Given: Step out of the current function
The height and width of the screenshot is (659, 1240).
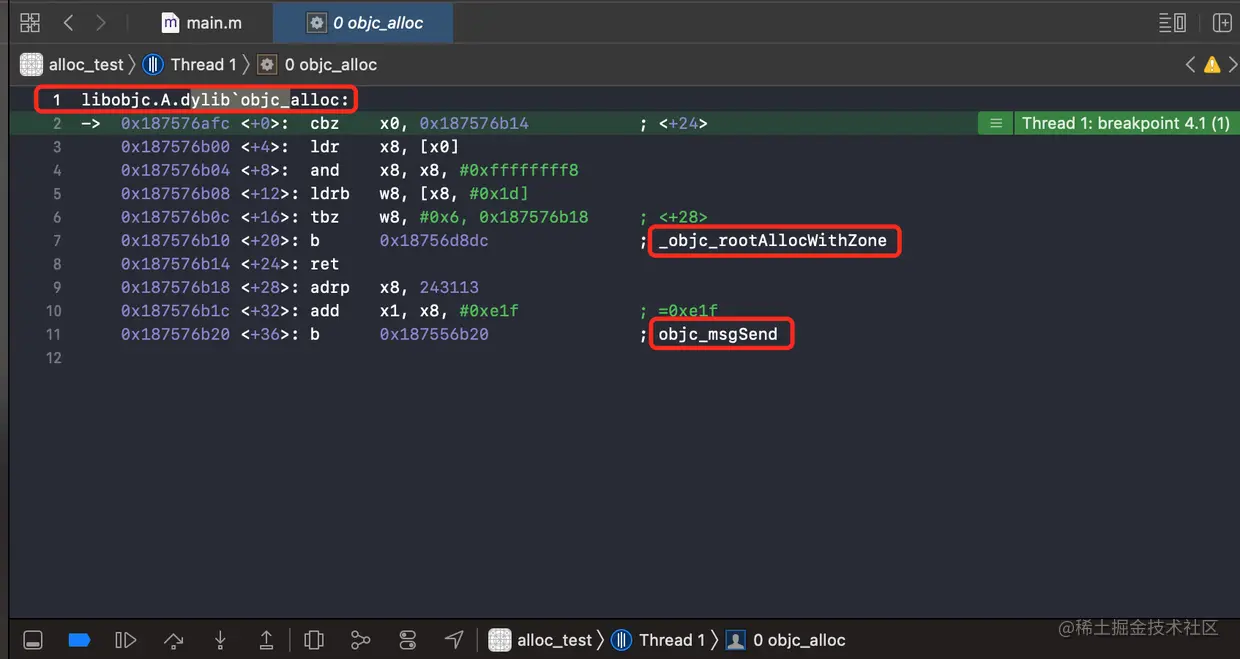Looking at the screenshot, I should 267,640.
